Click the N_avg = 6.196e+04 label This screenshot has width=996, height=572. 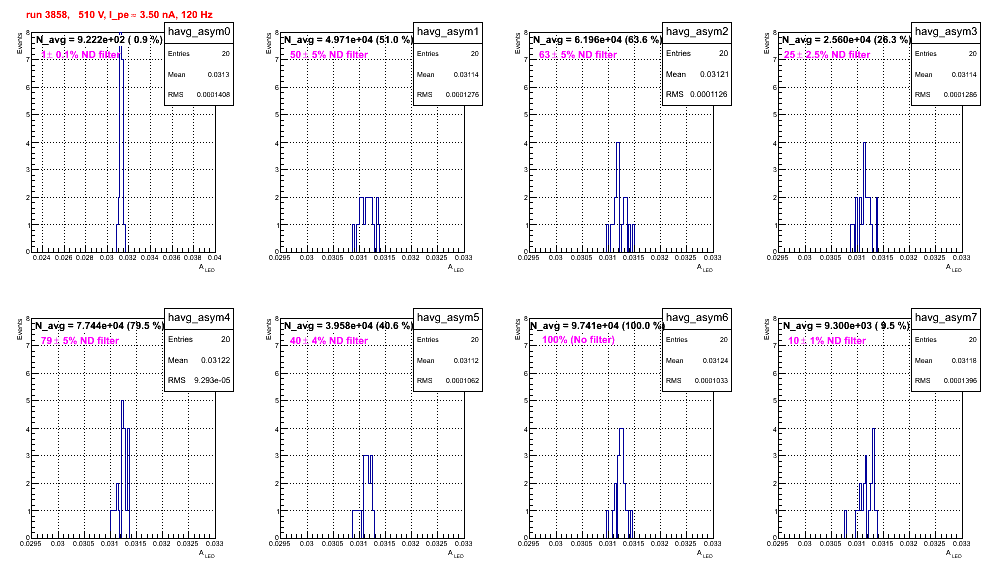pyautogui.click(x=597, y=39)
